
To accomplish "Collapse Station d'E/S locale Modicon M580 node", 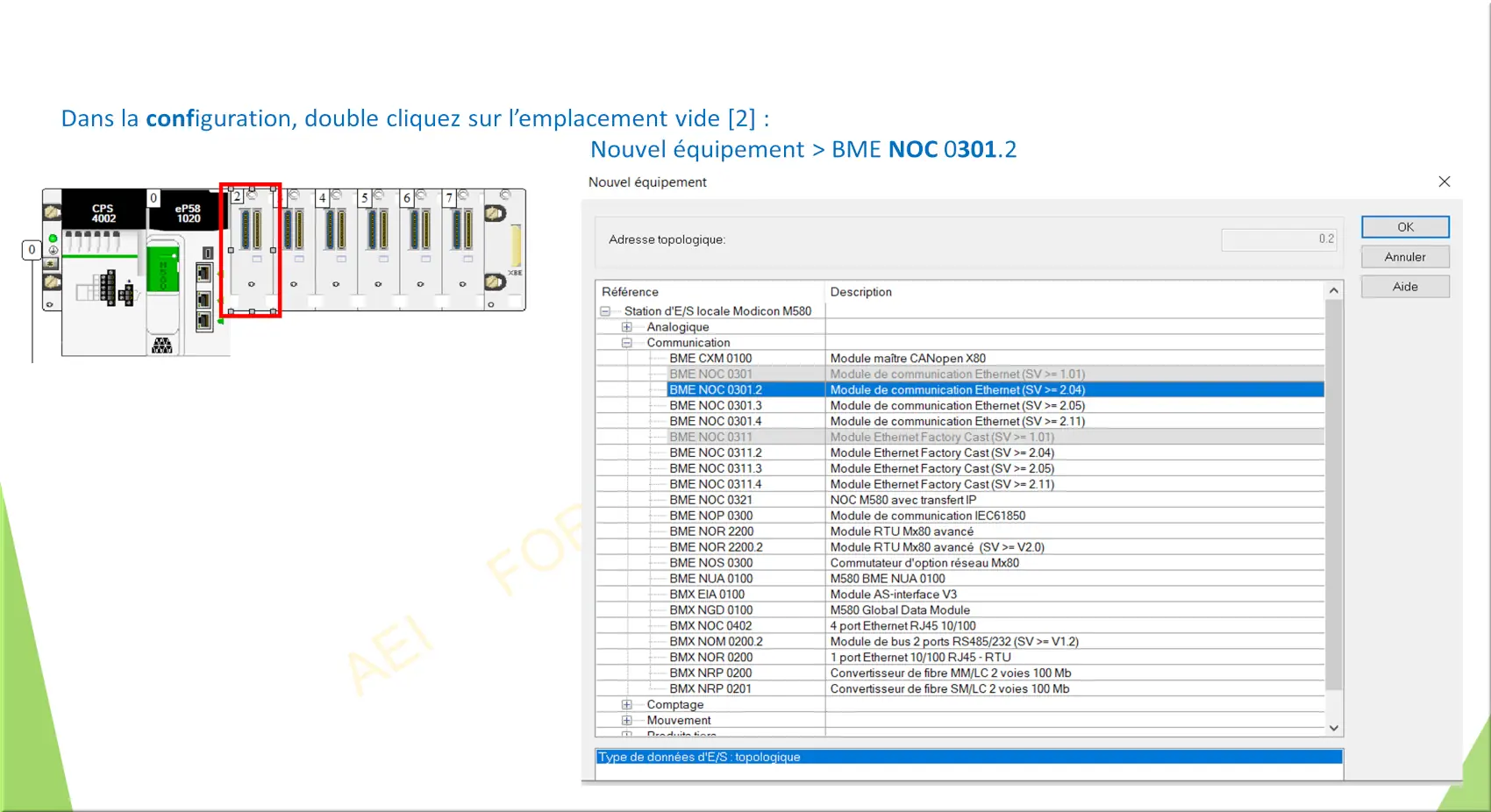I will pos(605,311).
